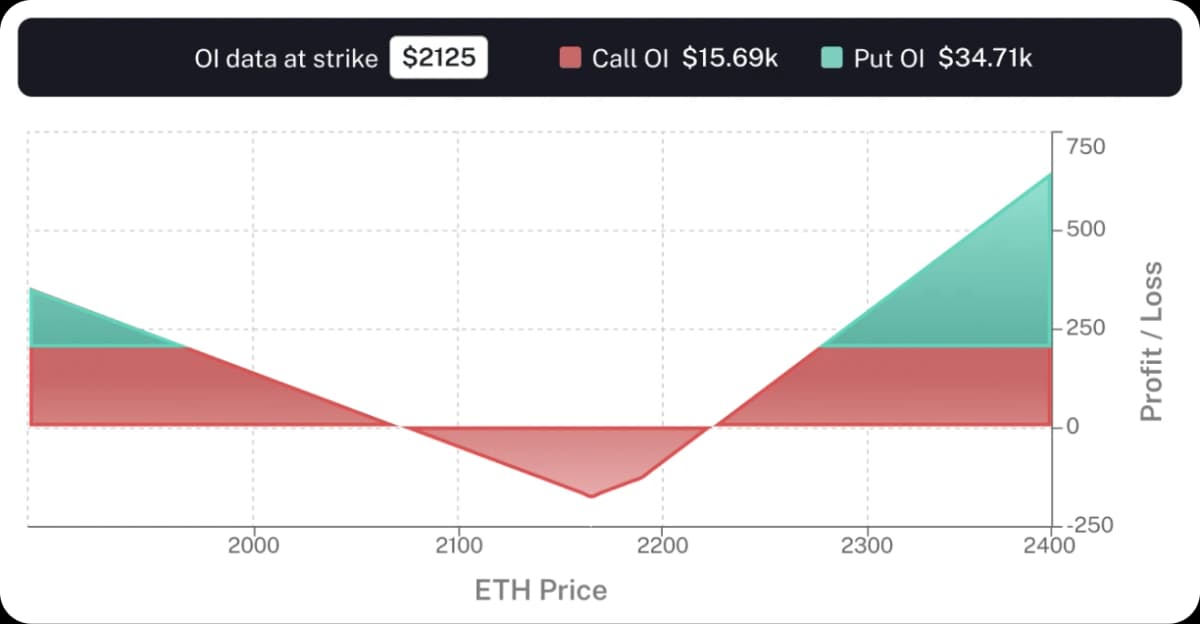Click the Put OI legend label
This screenshot has width=1200, height=624.
pos(889,58)
